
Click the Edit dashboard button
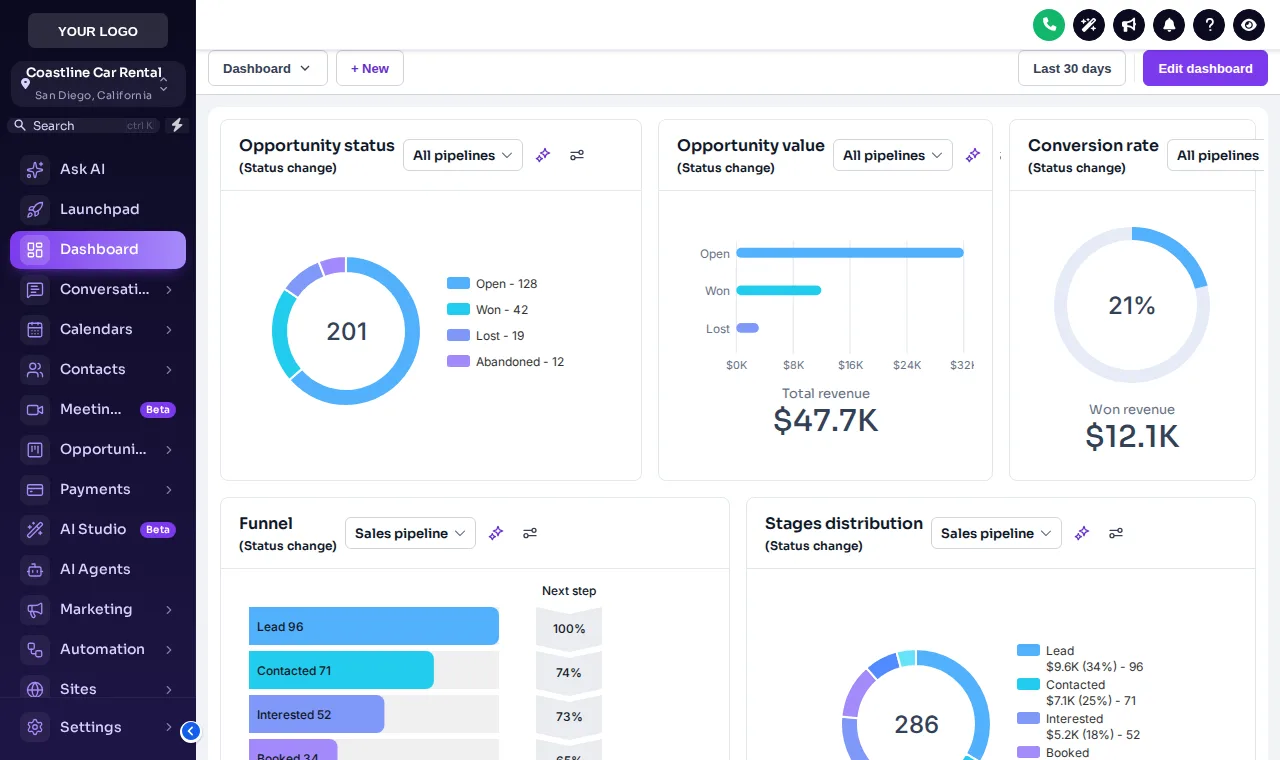coord(1205,68)
